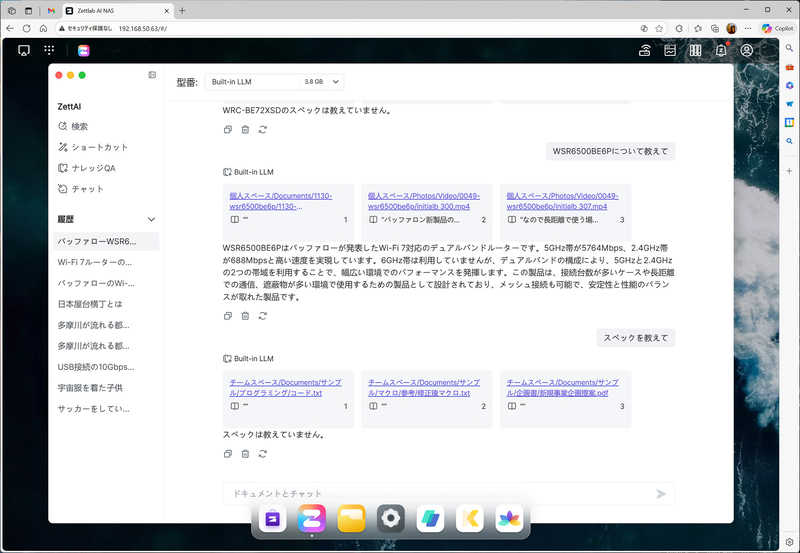Launch the teal parallelogram dock app

(430, 518)
